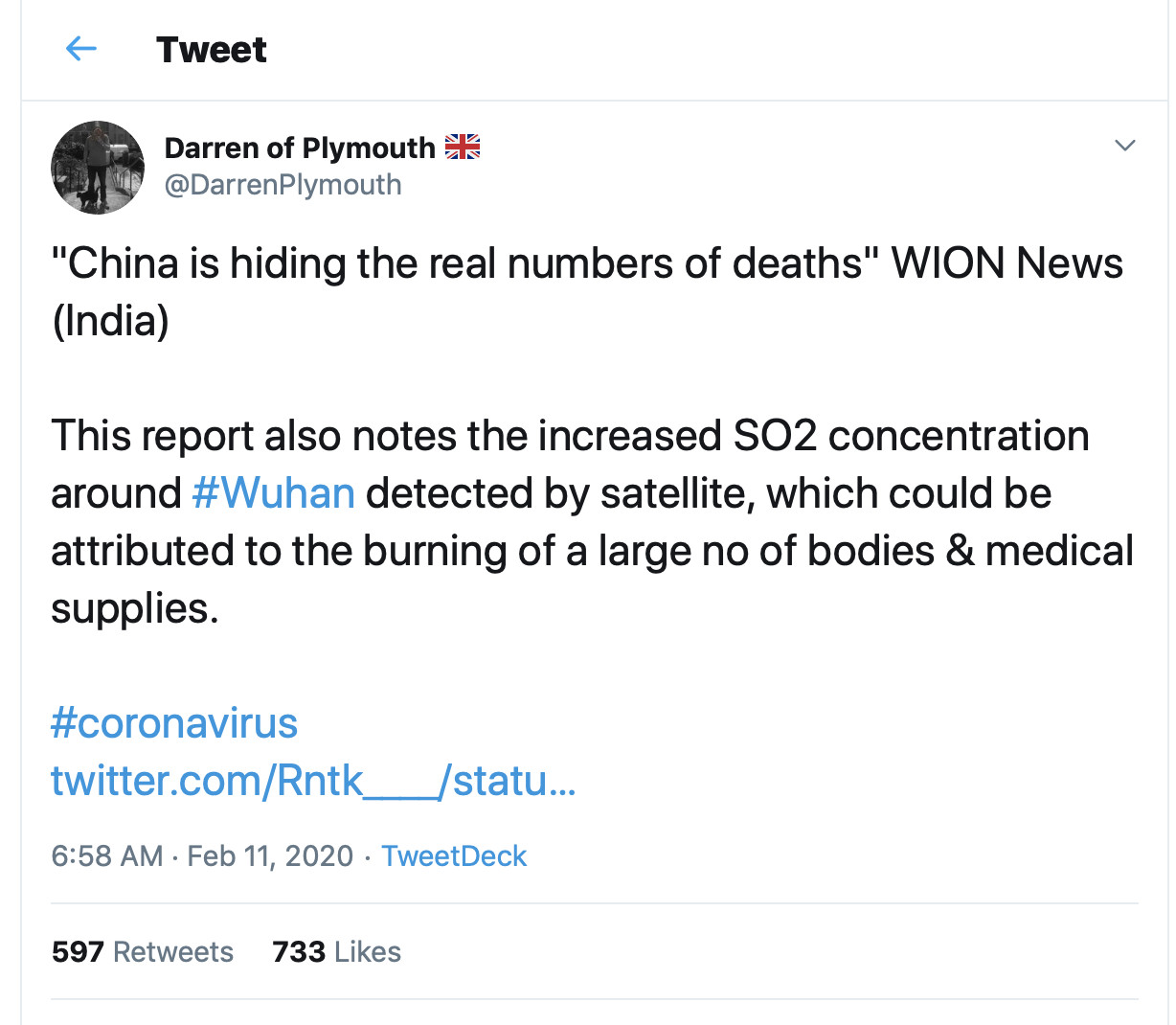
Task: Click the UK flag emoji beside the name
Action: 463,148
